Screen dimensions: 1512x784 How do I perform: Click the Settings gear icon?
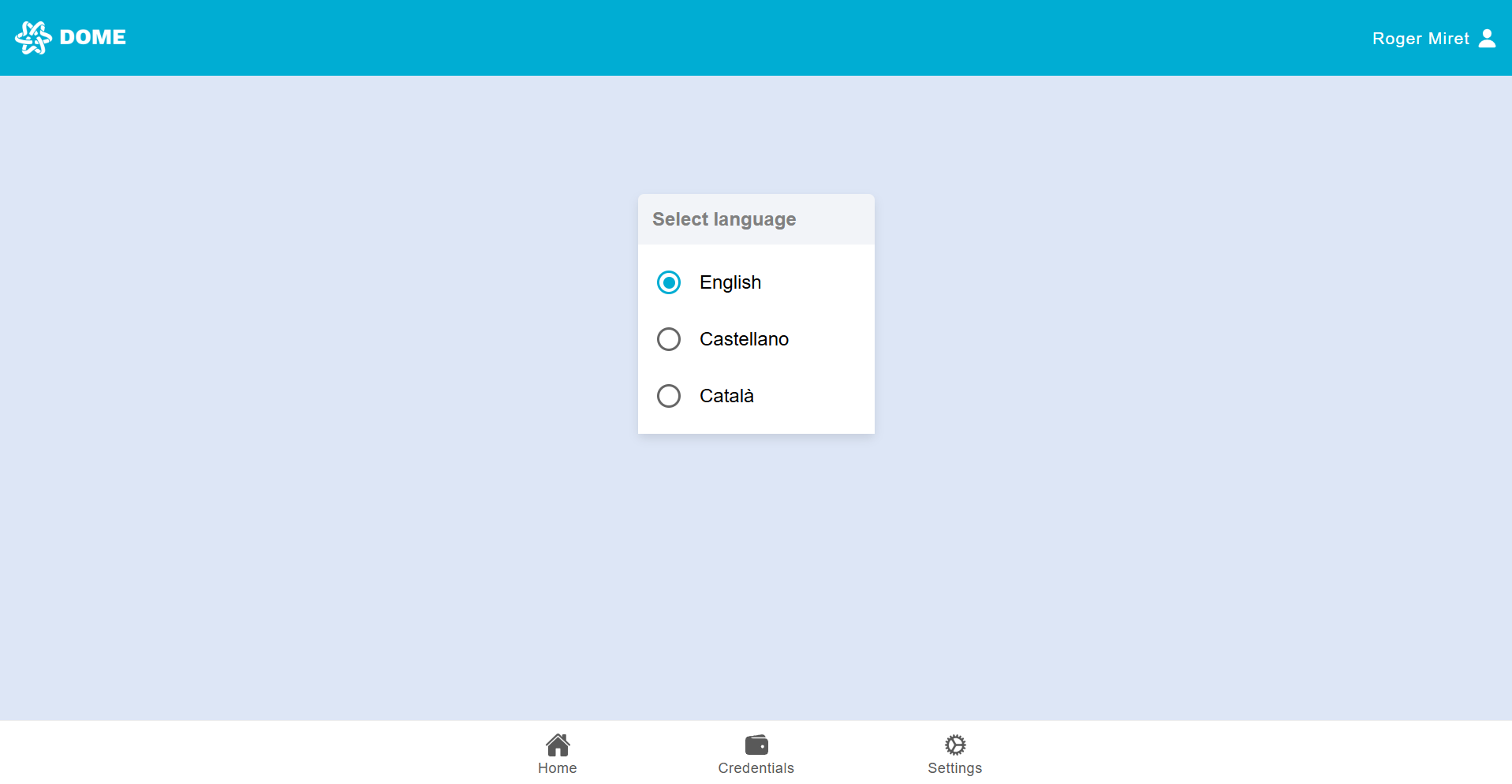(955, 745)
